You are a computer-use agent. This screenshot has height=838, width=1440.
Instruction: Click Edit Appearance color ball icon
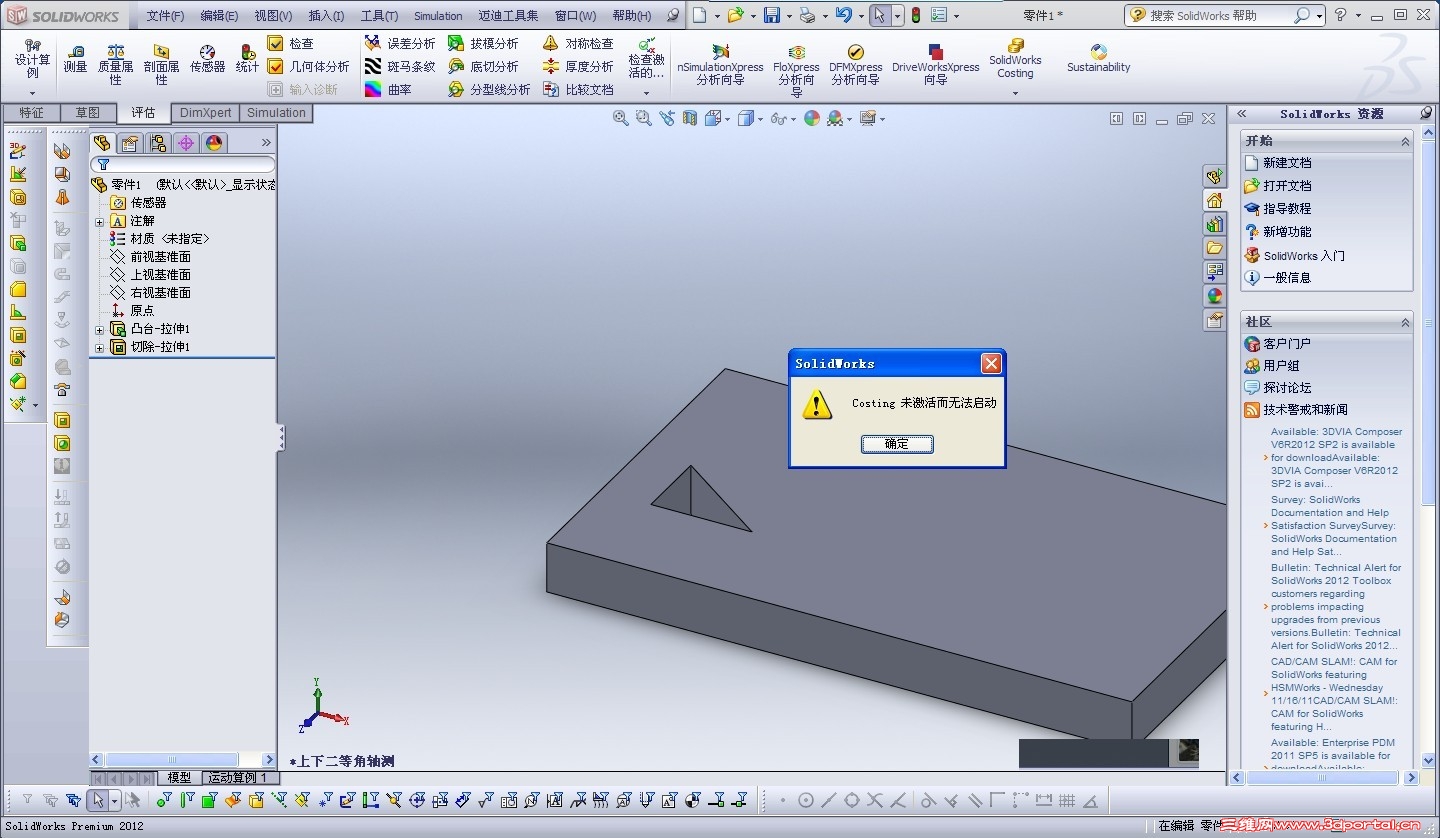(812, 118)
